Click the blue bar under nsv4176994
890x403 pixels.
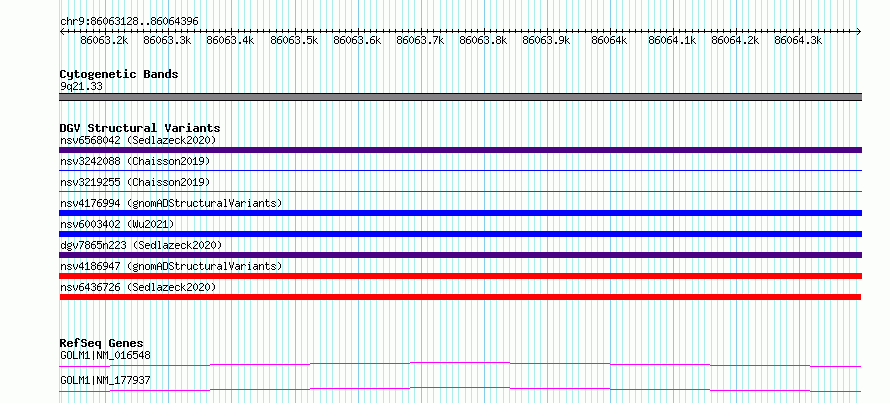460,213
